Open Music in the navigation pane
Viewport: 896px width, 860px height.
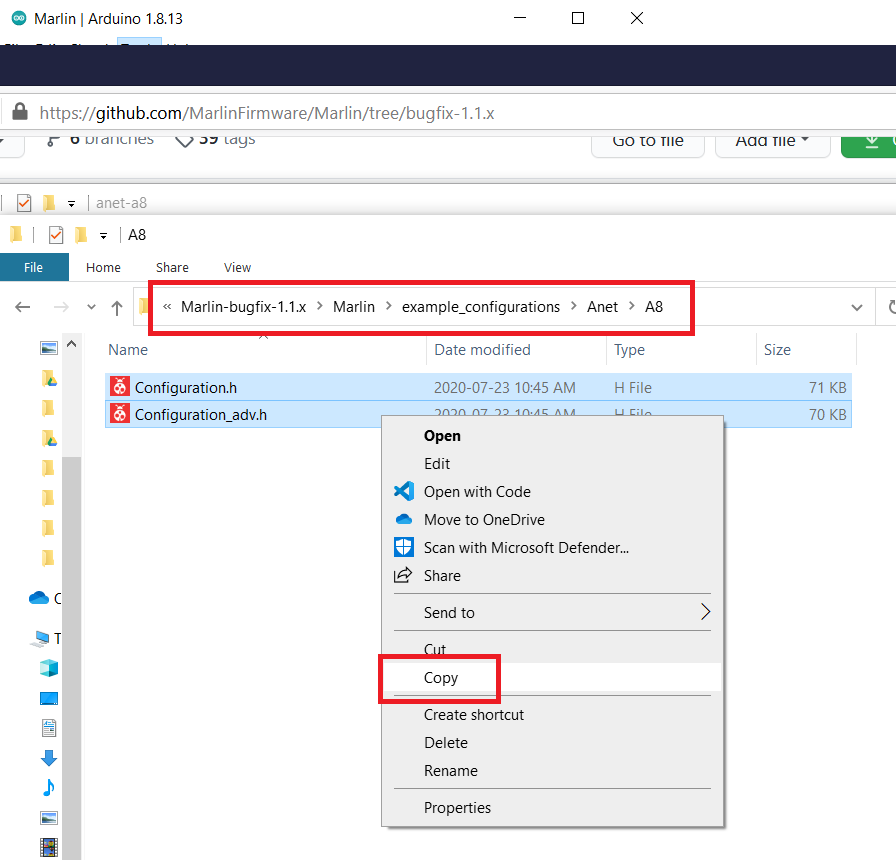pyautogui.click(x=49, y=788)
